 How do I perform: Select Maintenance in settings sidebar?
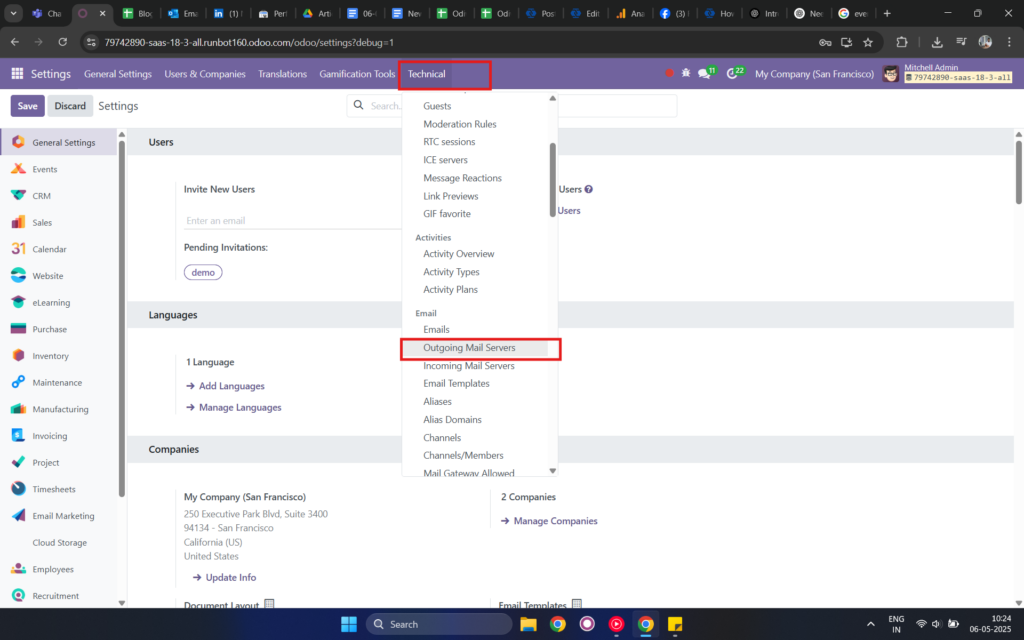pos(59,383)
